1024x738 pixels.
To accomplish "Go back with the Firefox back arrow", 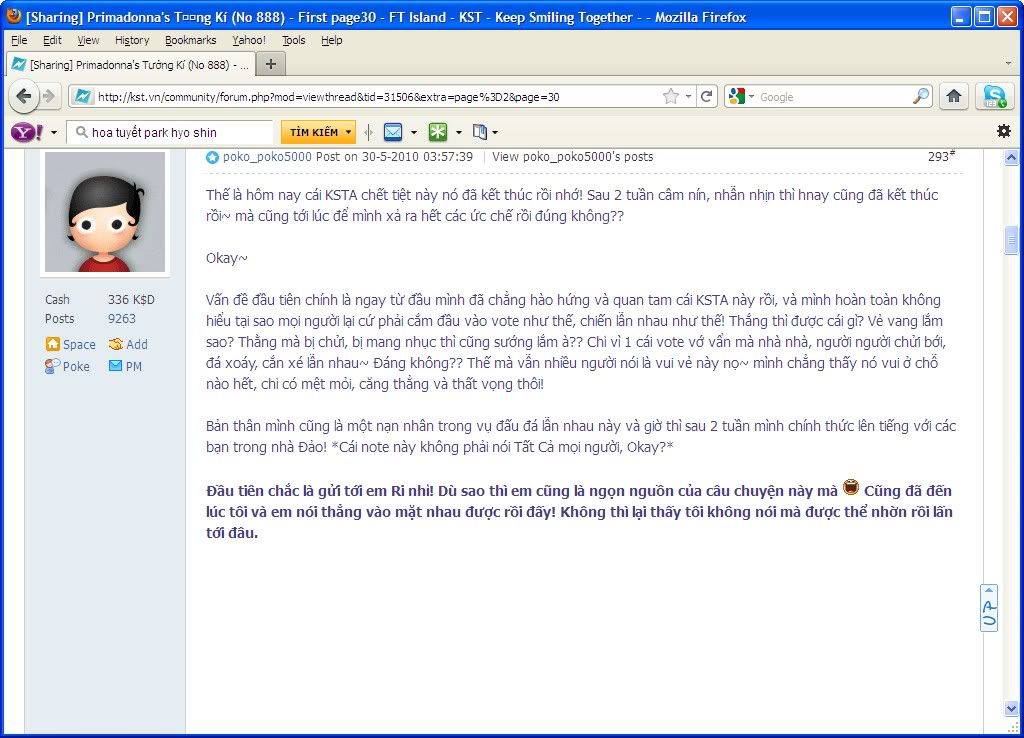I will (24, 97).
